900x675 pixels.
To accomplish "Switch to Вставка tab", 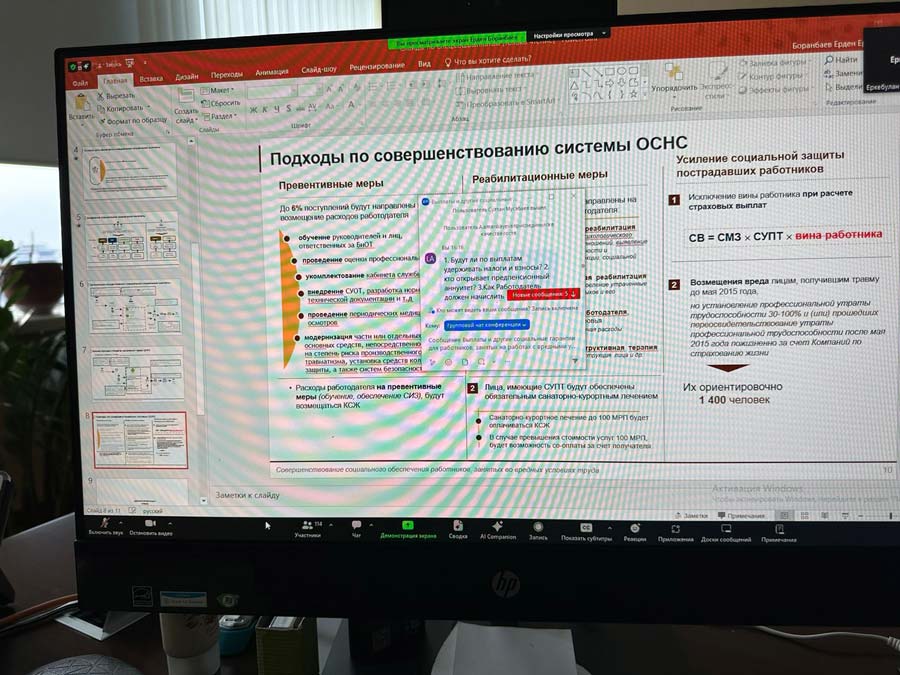I will [151, 79].
